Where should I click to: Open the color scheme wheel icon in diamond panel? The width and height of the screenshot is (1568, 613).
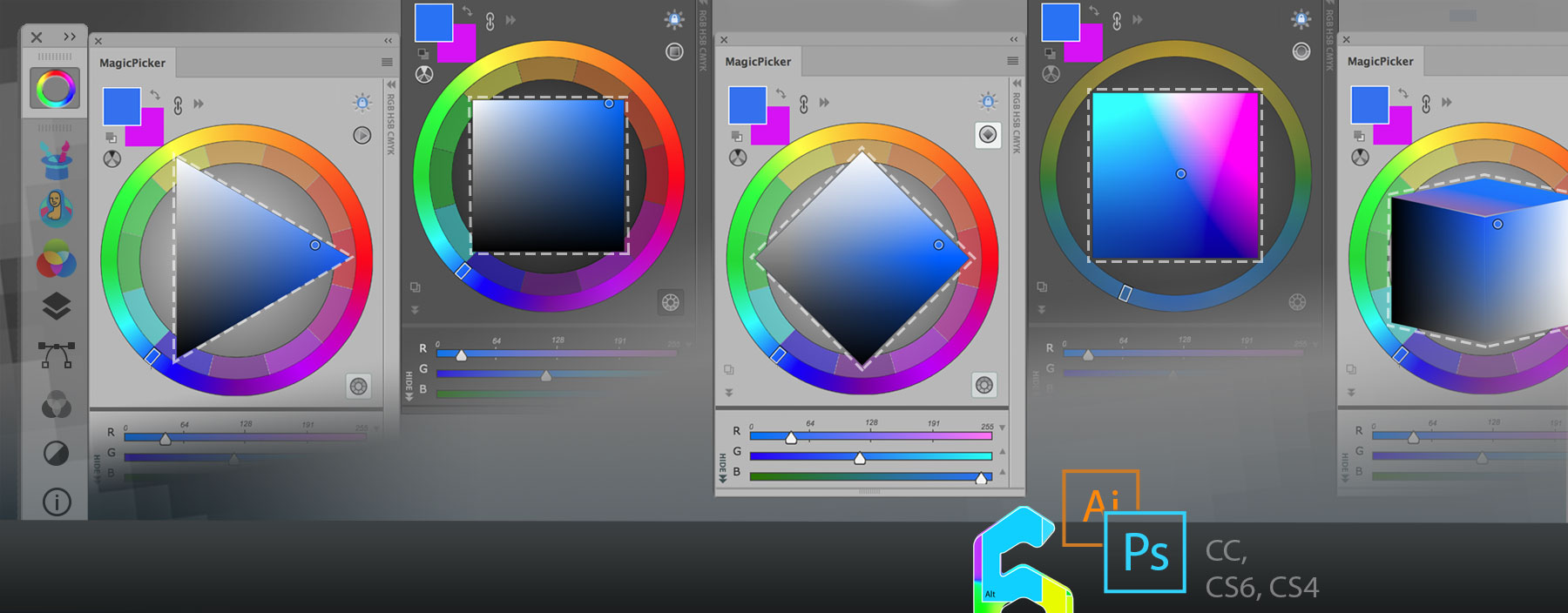[738, 158]
